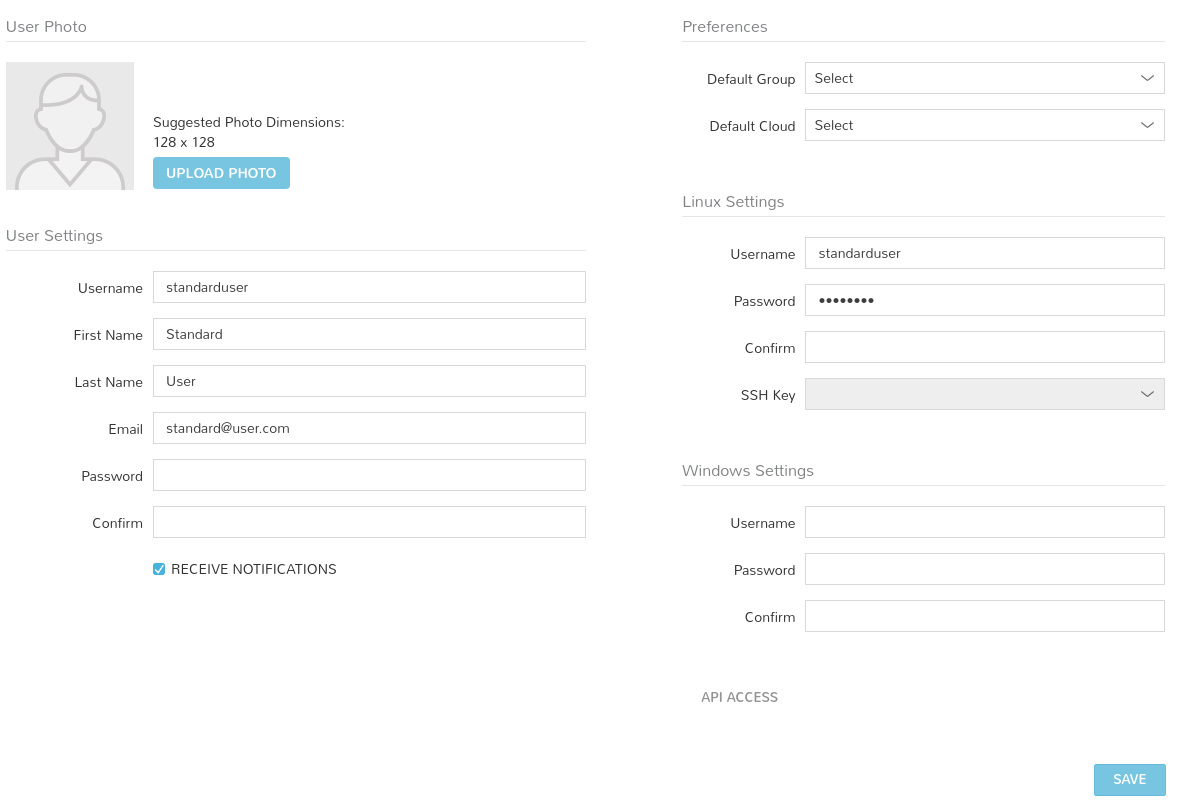Screen dimensions: 1179x804
Task: Click the Windows Settings Password field
Action: pos(984,569)
